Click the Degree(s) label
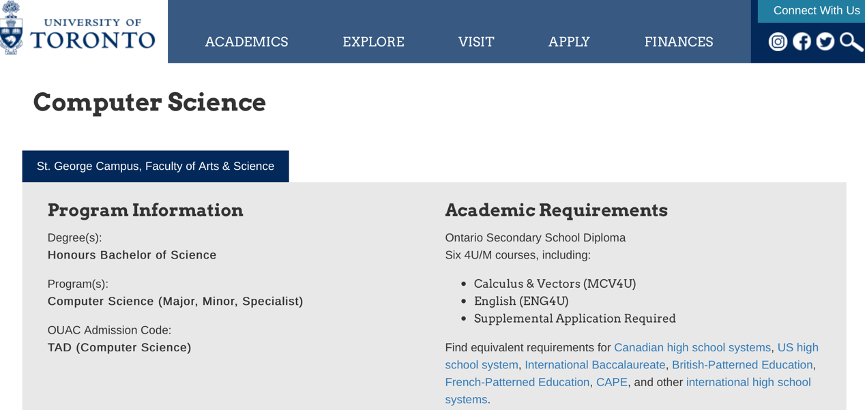Screen dimensions: 866x410 pyautogui.click(x=75, y=238)
